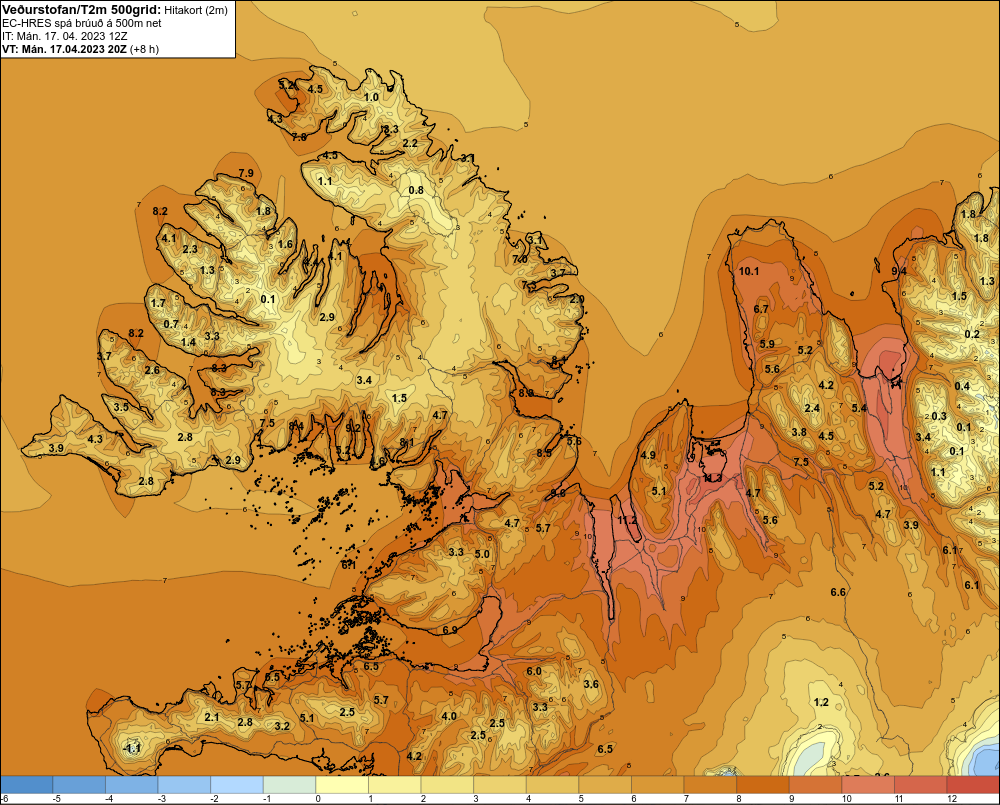The height and width of the screenshot is (805, 1000).
Task: Click the 9.4 temperature value
Action: (x=899, y=271)
